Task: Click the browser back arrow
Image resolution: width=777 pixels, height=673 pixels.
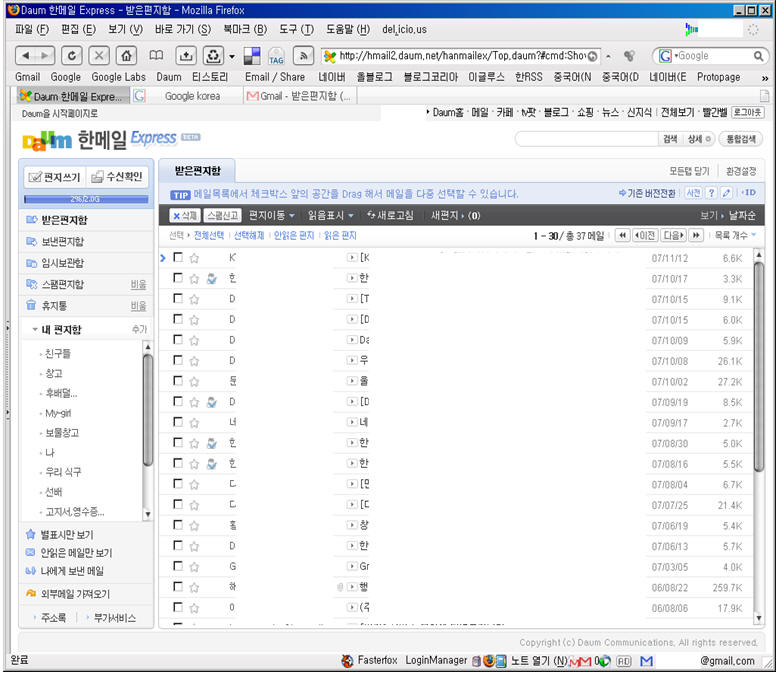Action: click(26, 56)
